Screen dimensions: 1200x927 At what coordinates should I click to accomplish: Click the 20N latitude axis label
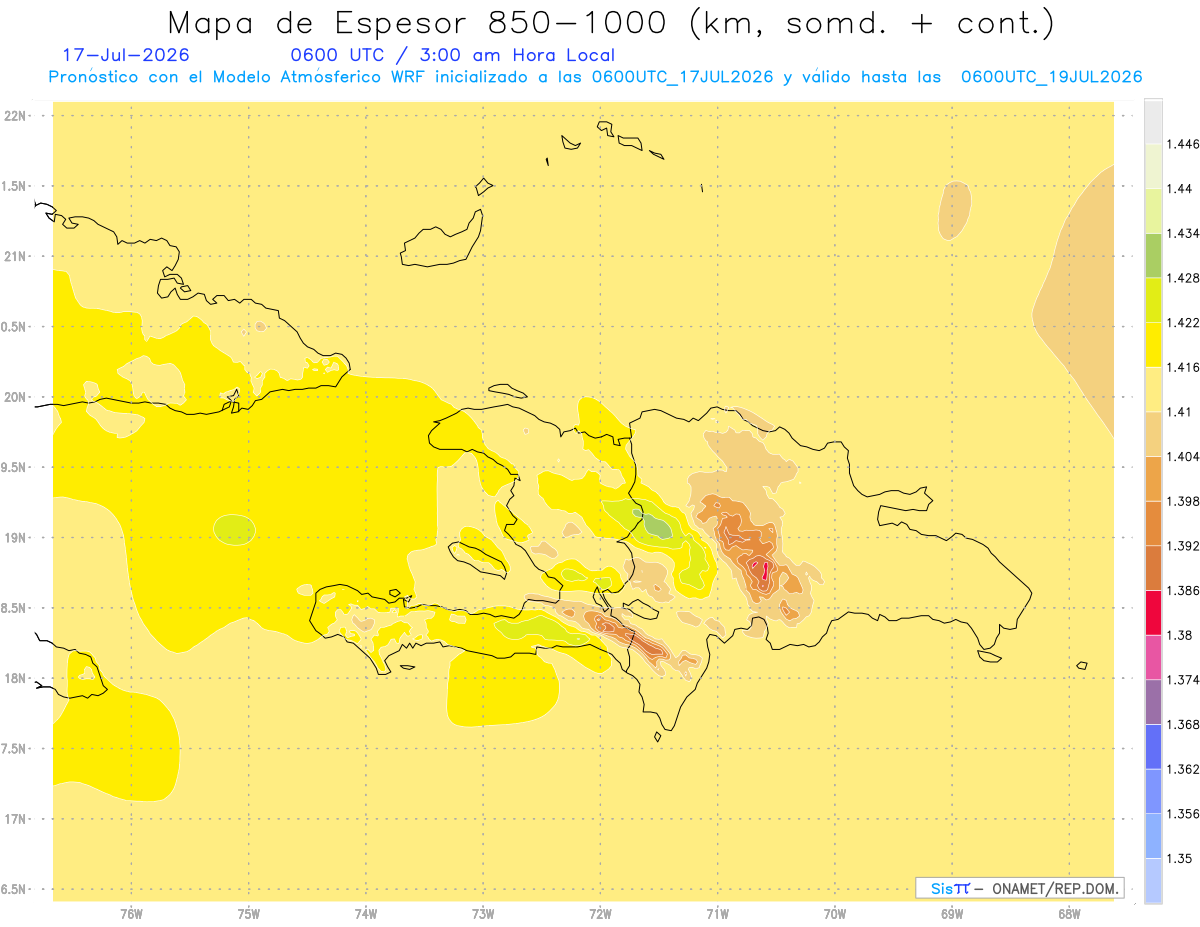(x=17, y=397)
